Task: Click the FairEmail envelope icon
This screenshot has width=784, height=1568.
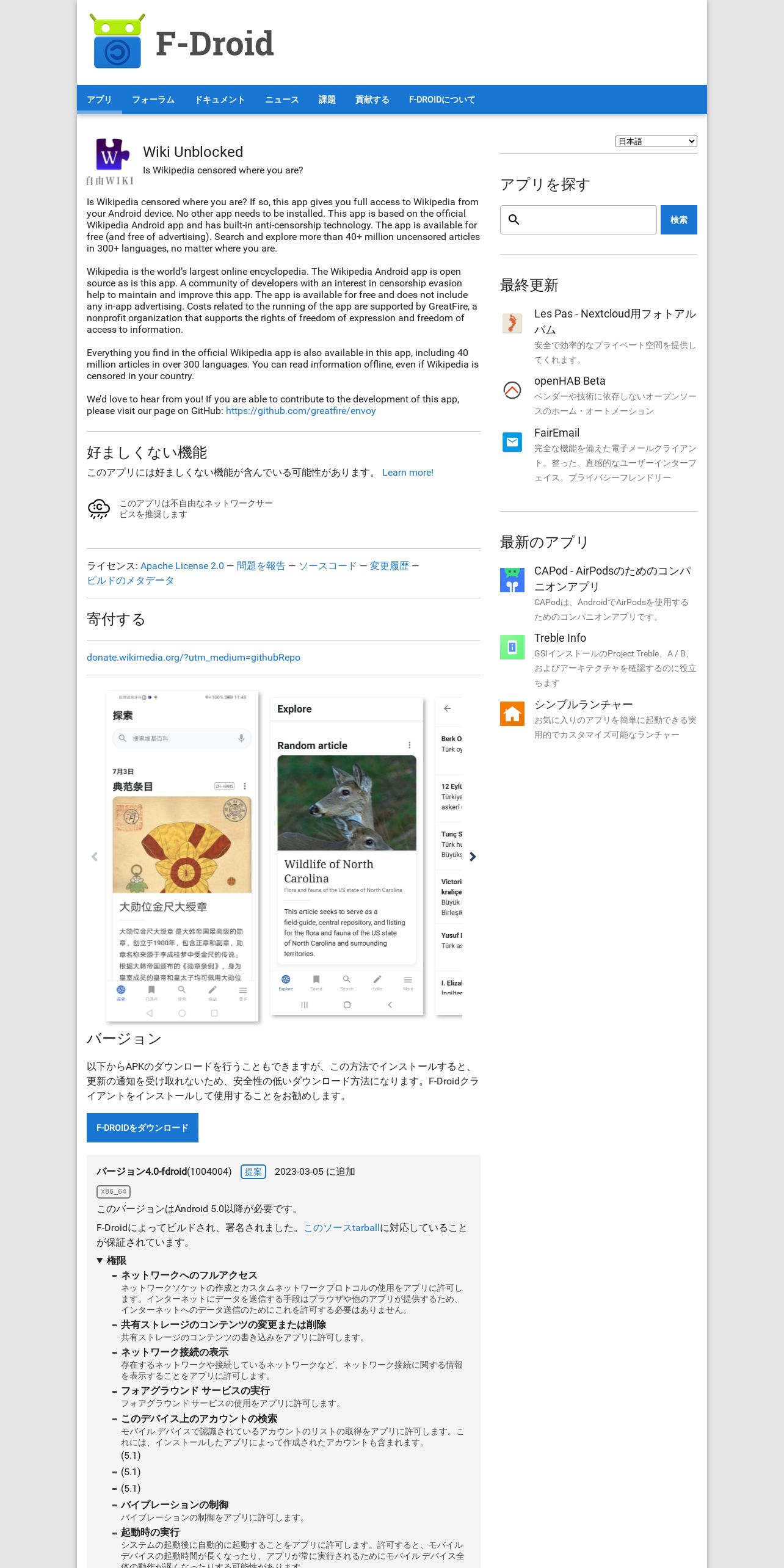Action: [x=512, y=441]
